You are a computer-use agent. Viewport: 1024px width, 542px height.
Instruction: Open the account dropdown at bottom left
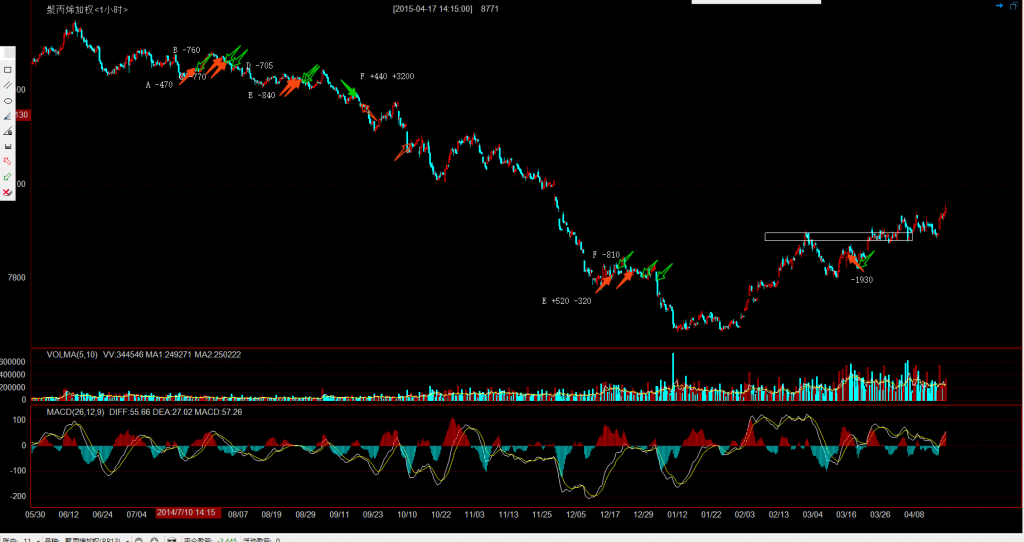[x=40, y=539]
